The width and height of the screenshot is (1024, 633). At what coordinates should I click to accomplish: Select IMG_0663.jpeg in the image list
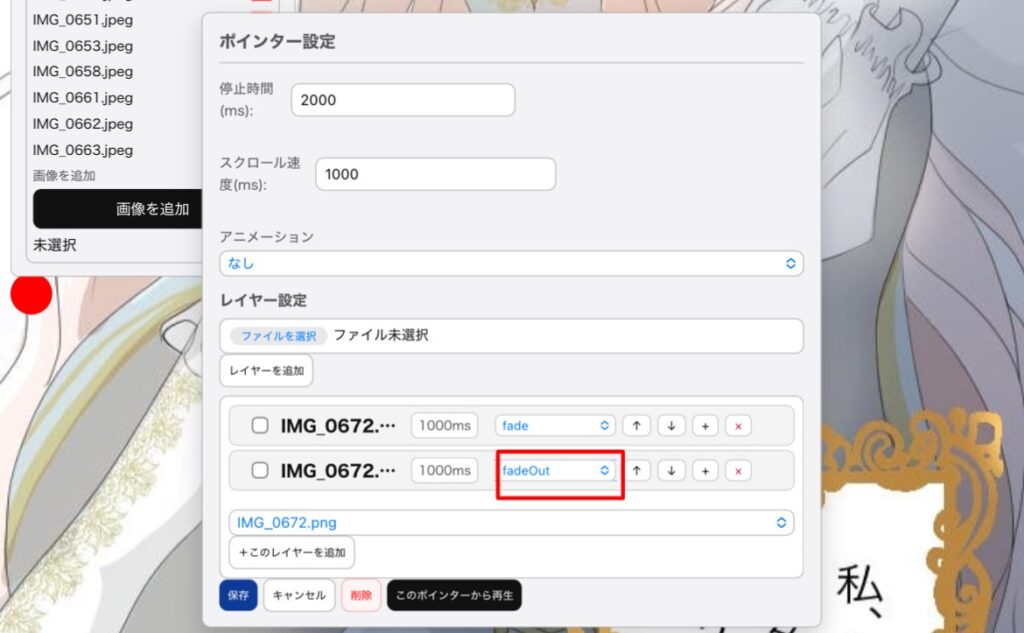click(83, 150)
